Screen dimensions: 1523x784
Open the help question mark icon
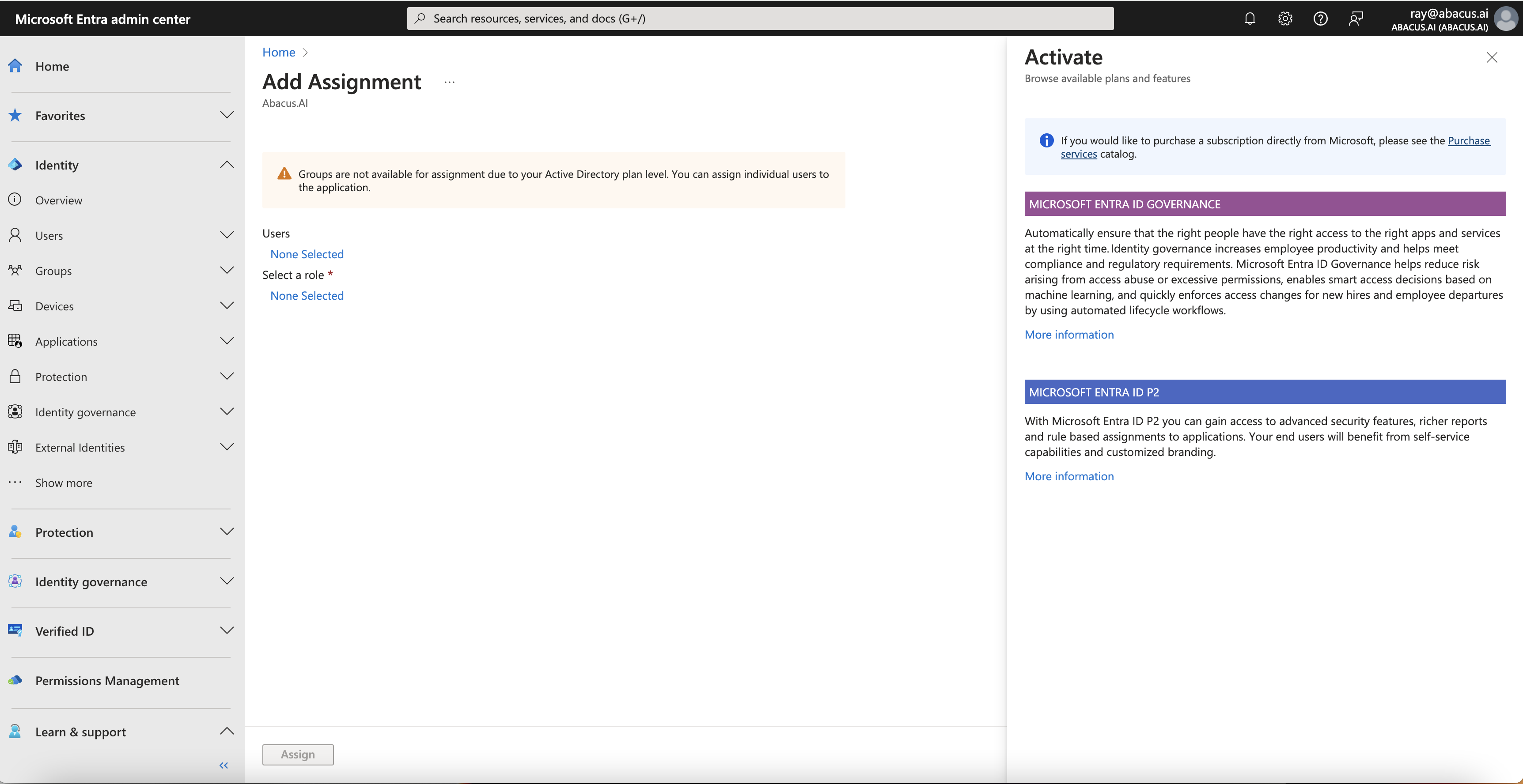click(1321, 18)
